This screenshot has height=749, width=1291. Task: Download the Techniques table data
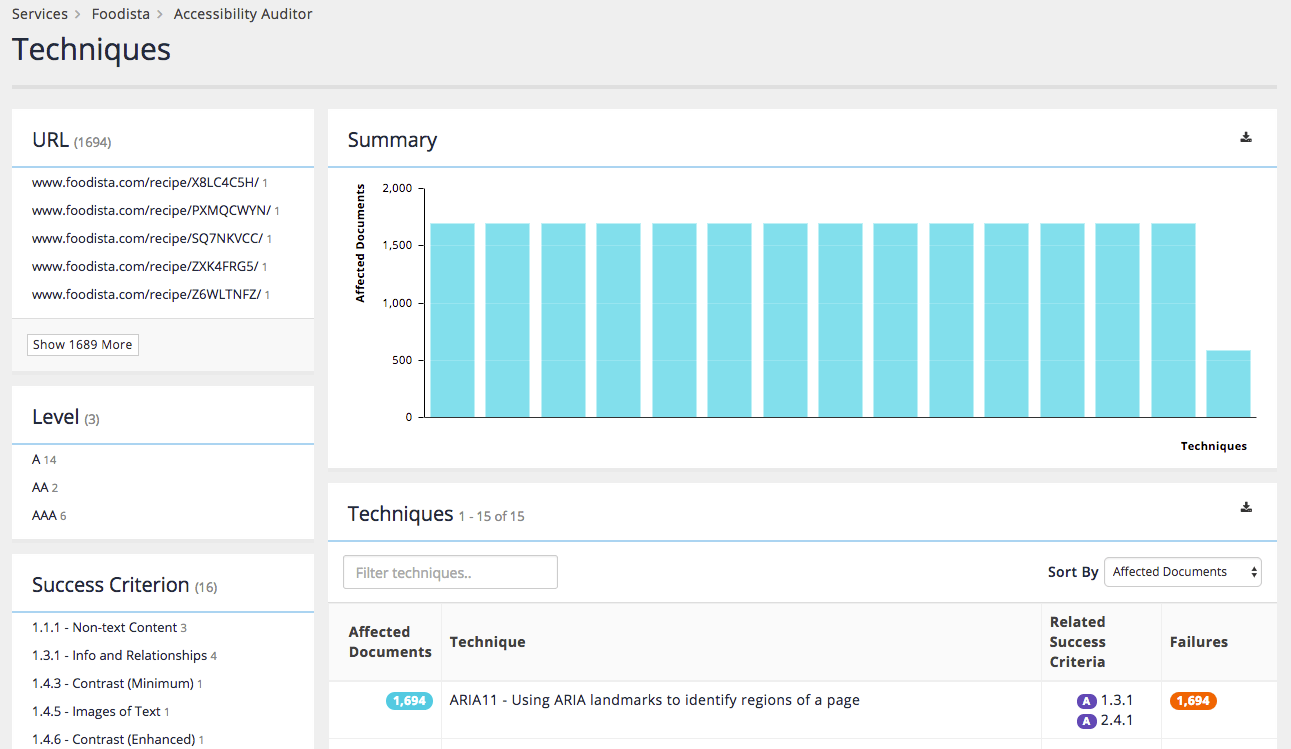pos(1246,507)
